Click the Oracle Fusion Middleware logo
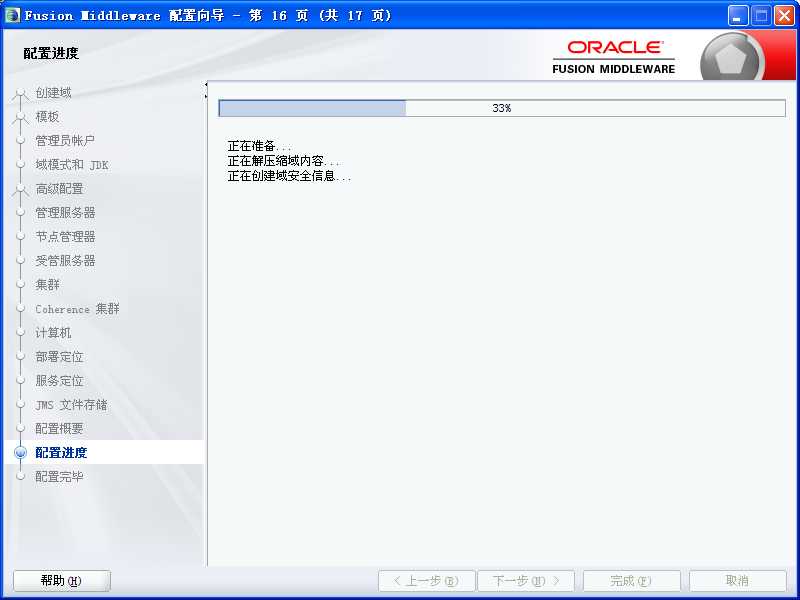800x600 pixels. [x=614, y=58]
